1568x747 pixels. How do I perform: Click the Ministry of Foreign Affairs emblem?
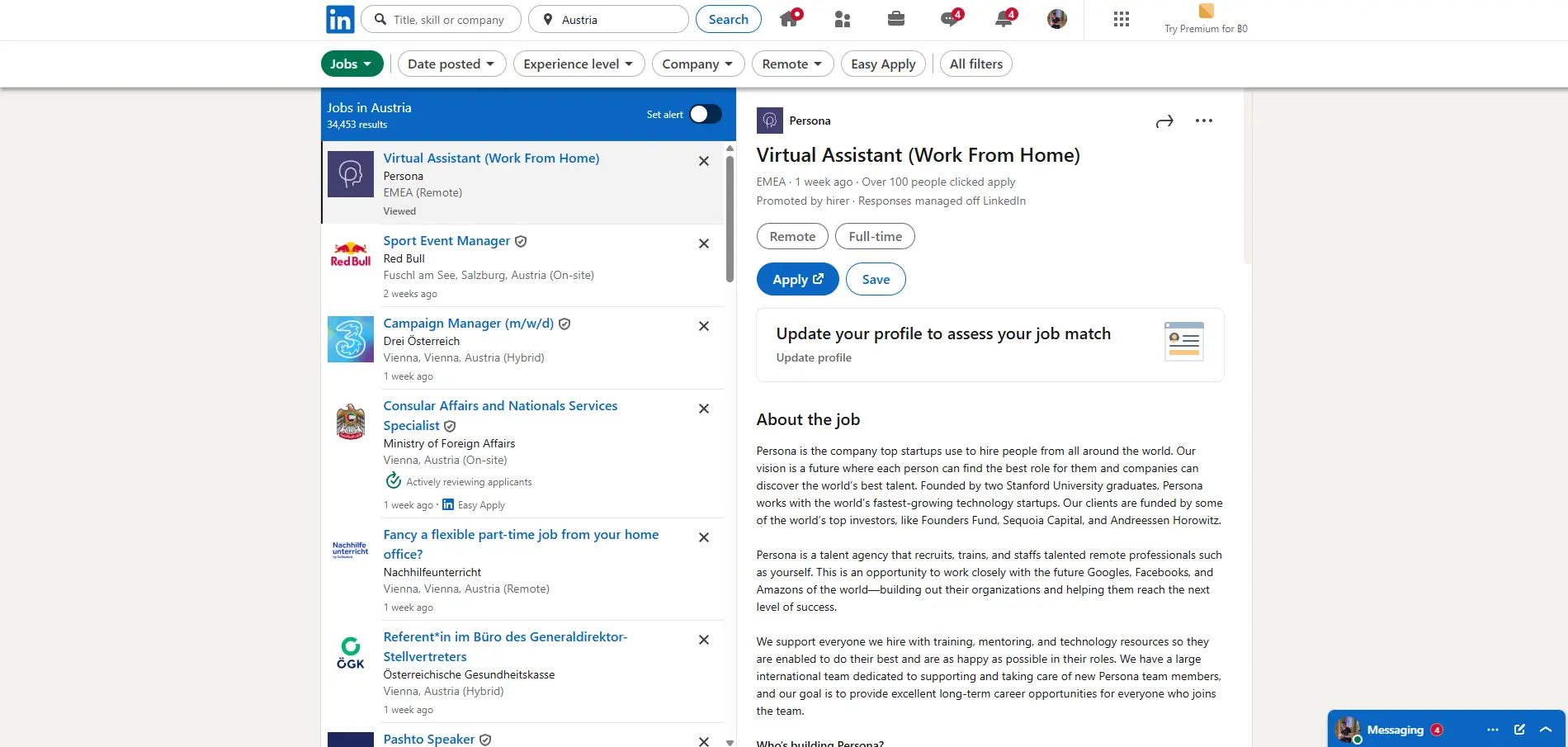[351, 422]
